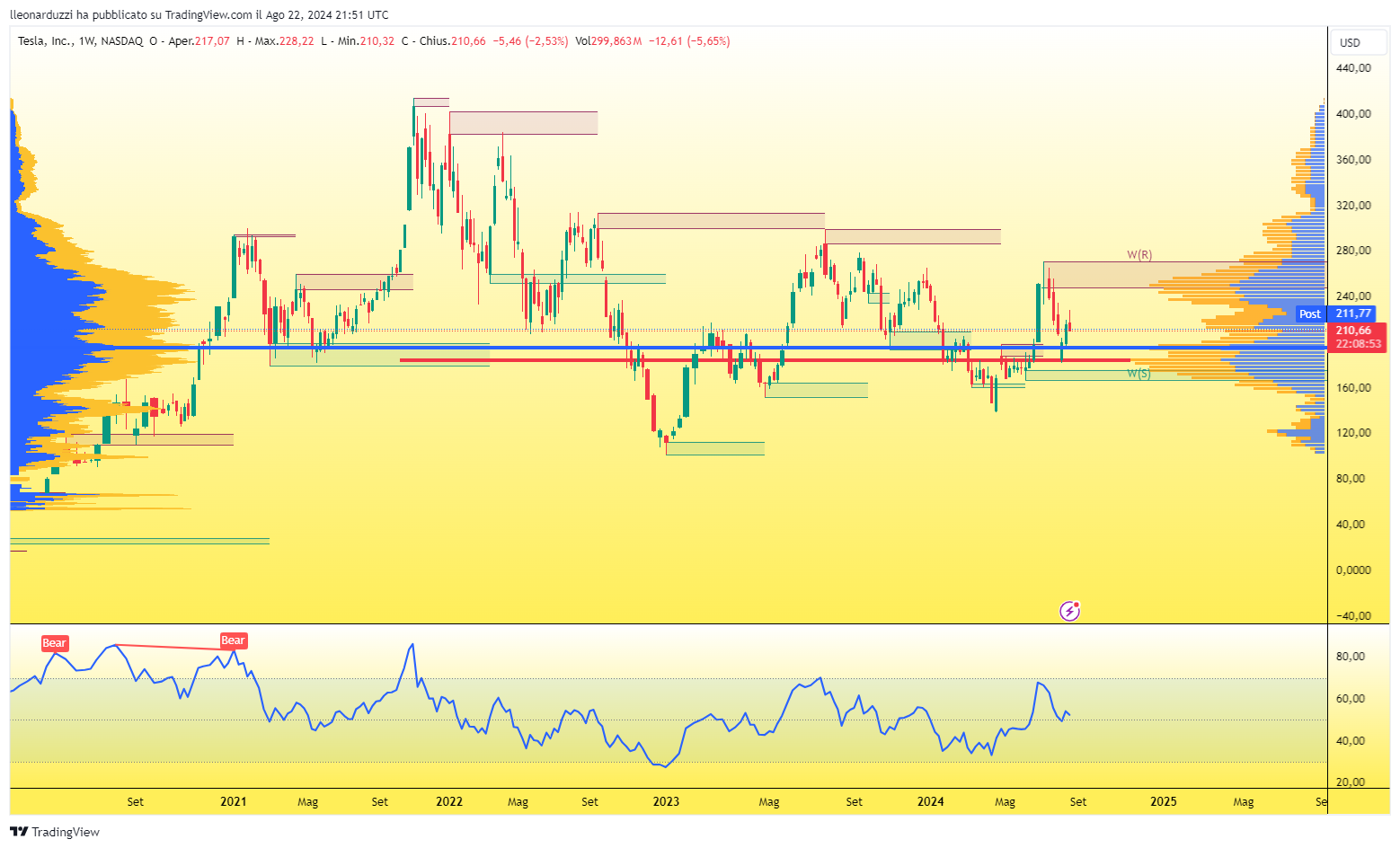Click the earlier Bear divergence label
The width and height of the screenshot is (1400, 848).
pyautogui.click(x=55, y=643)
